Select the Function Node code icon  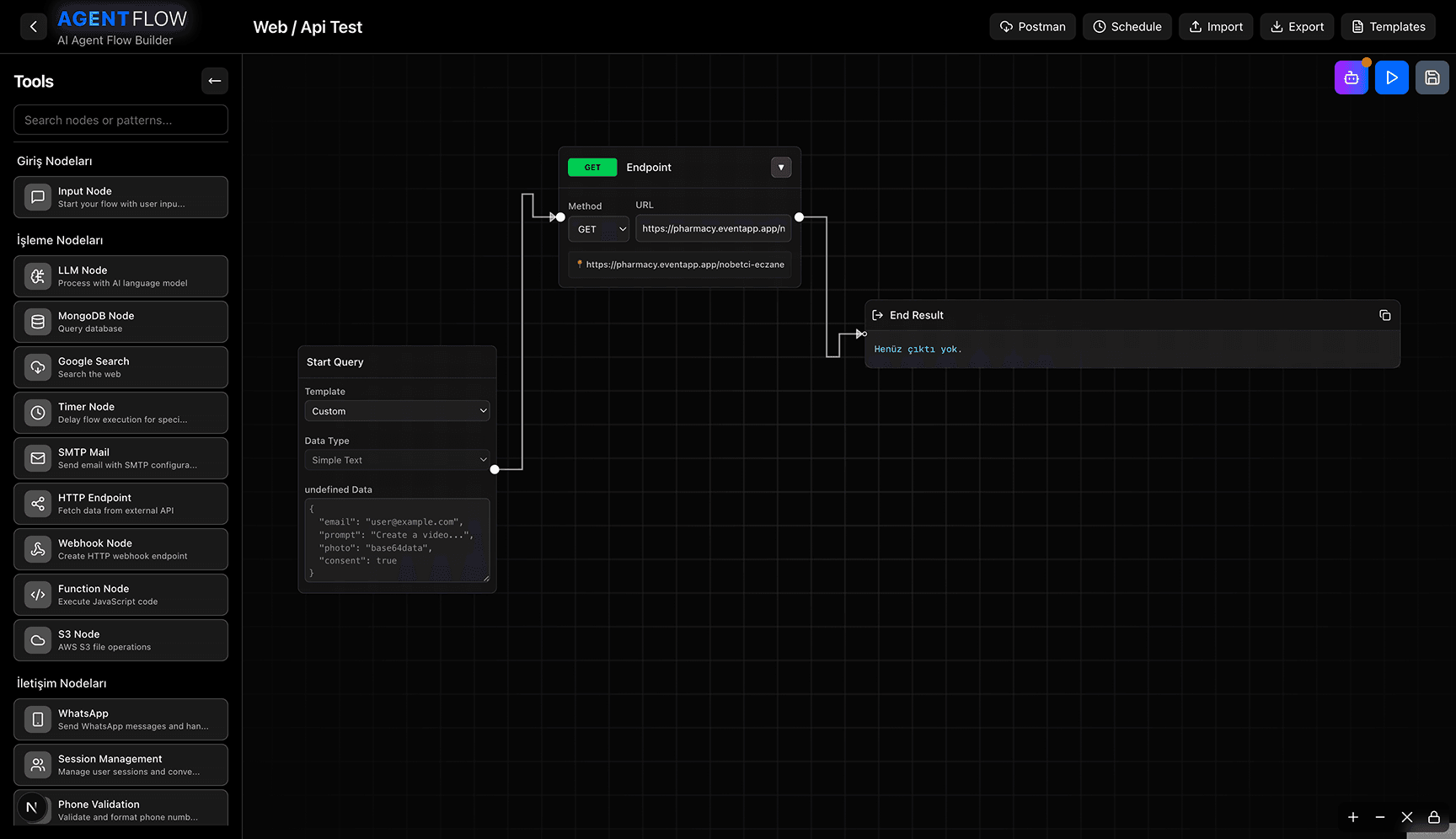click(x=38, y=595)
